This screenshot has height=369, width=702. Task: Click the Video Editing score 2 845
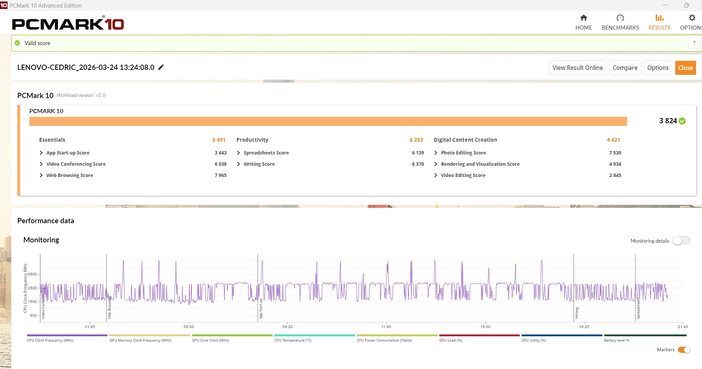(615, 175)
